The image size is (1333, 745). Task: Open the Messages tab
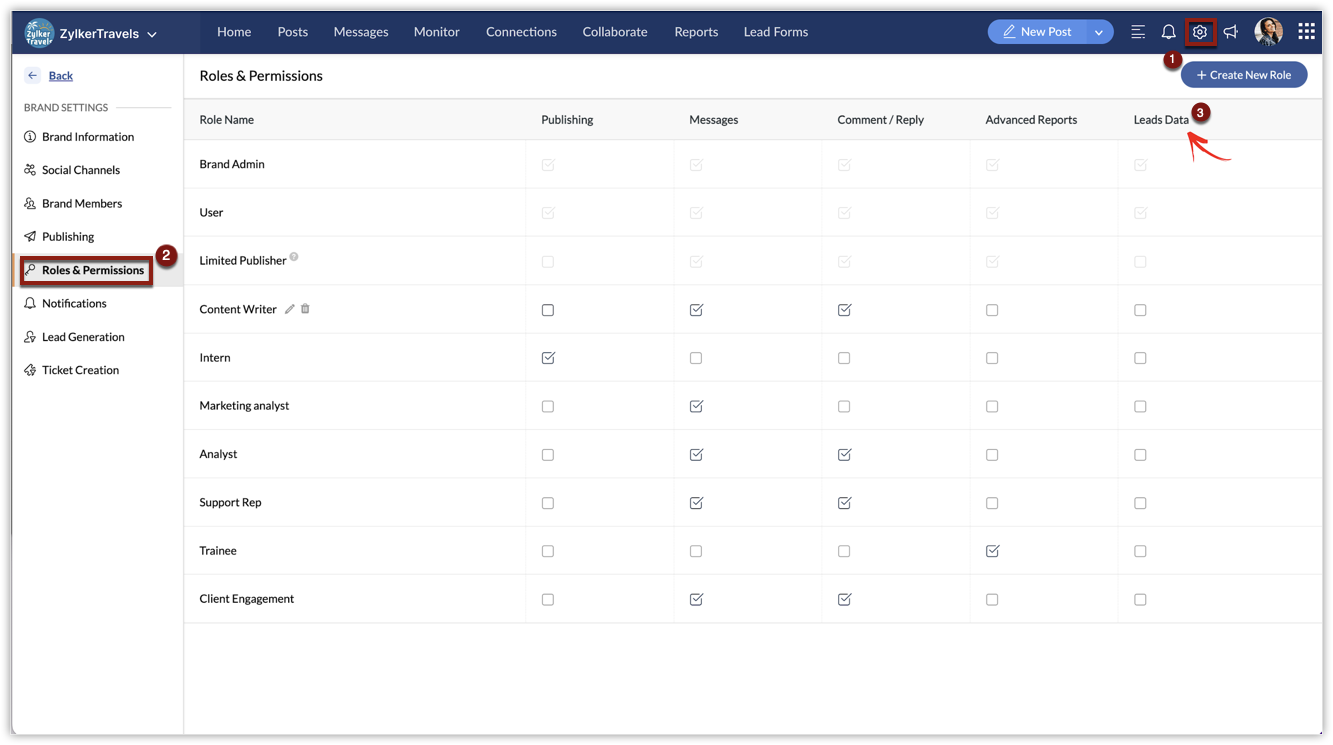361,32
